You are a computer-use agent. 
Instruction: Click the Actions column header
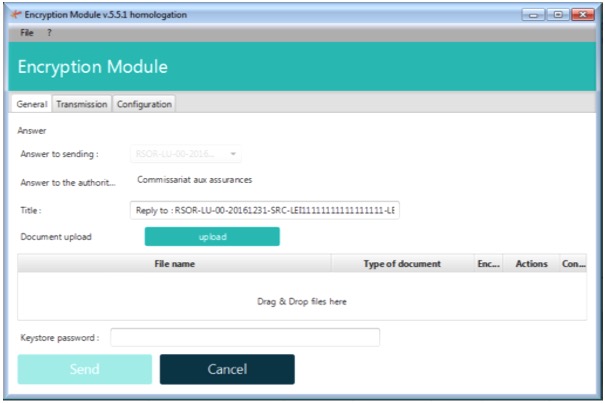coord(531,264)
